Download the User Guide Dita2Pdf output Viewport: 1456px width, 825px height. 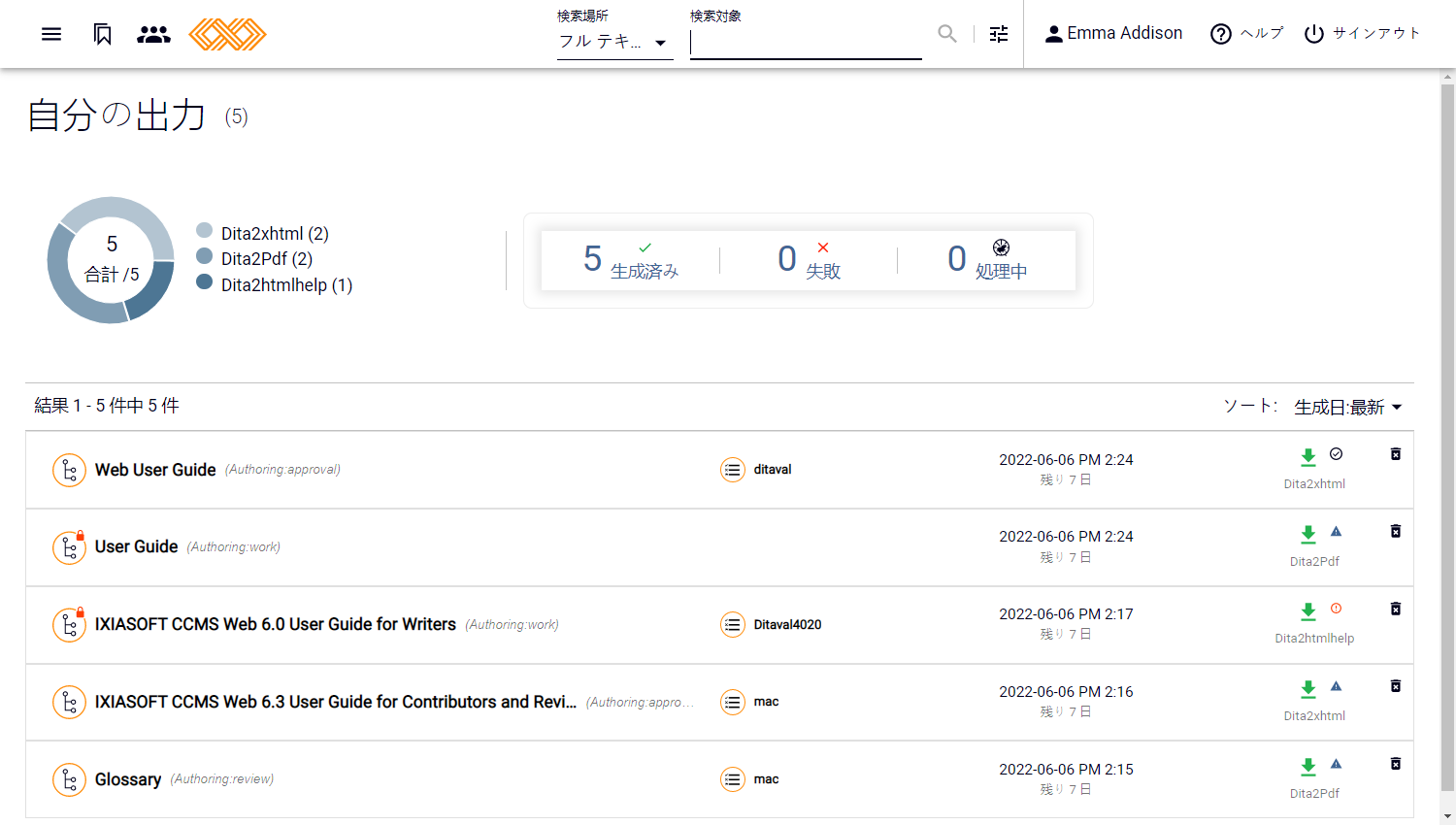(1308, 535)
